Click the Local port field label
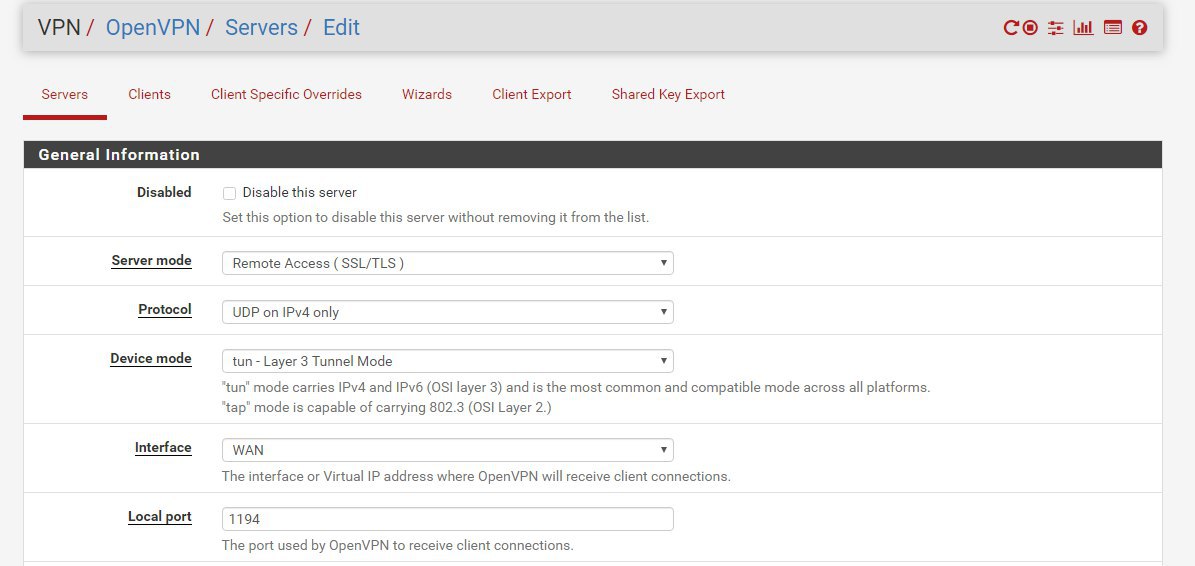Image resolution: width=1195 pixels, height=566 pixels. 160,516
